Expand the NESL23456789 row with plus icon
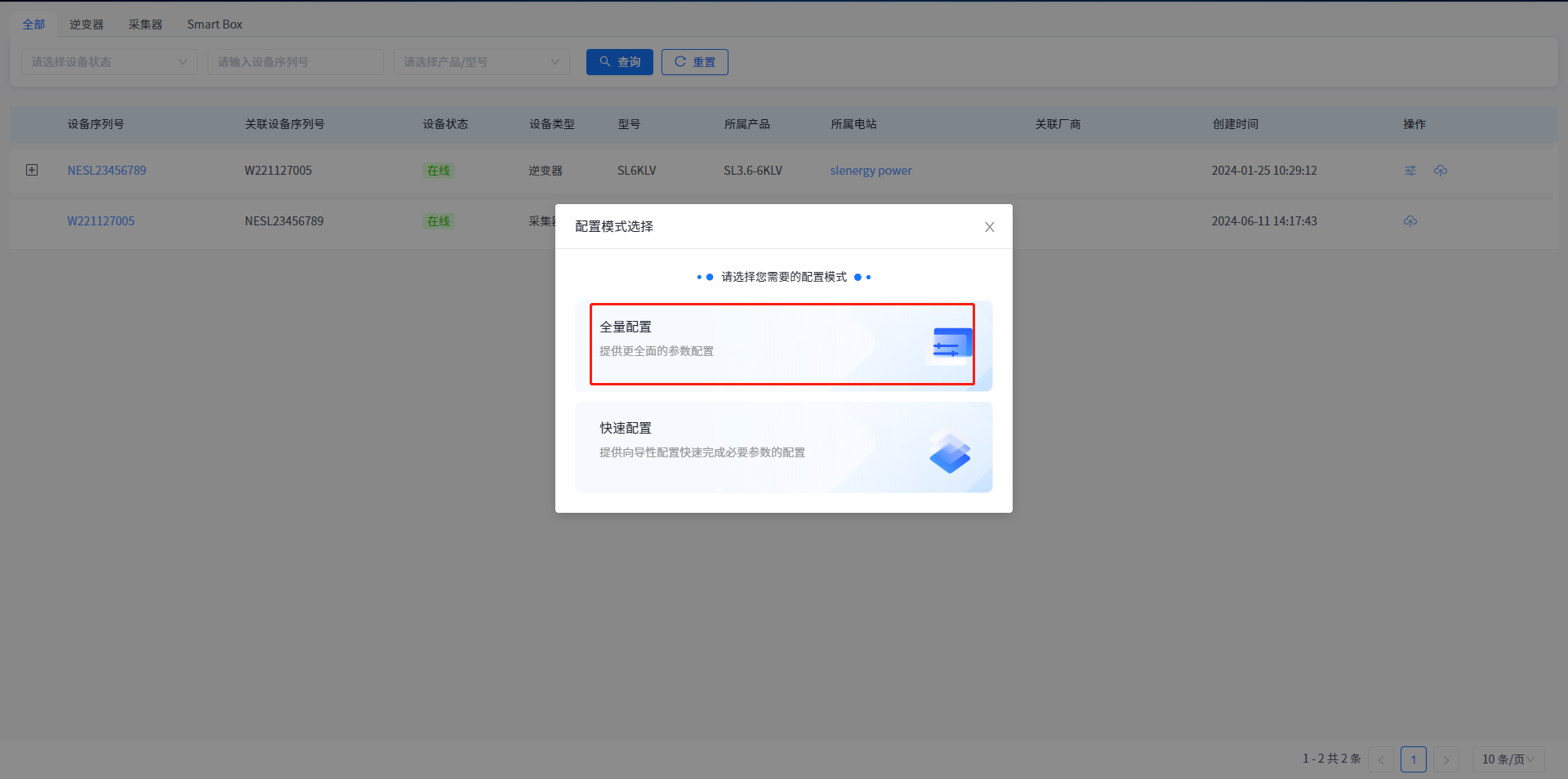Viewport: 1568px width, 779px height. (x=32, y=170)
